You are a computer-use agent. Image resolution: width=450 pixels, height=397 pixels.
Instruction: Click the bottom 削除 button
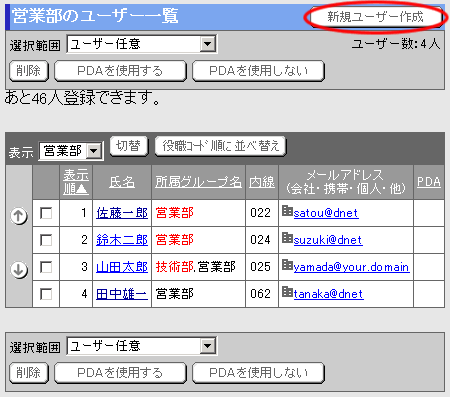(x=29, y=373)
